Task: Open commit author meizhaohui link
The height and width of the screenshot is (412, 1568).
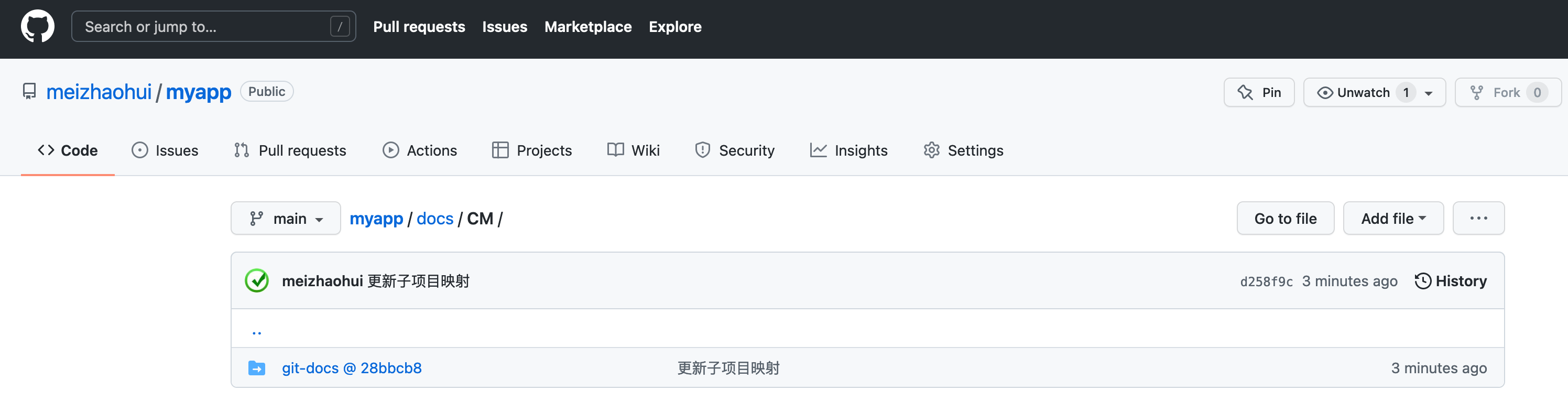Action: [322, 280]
